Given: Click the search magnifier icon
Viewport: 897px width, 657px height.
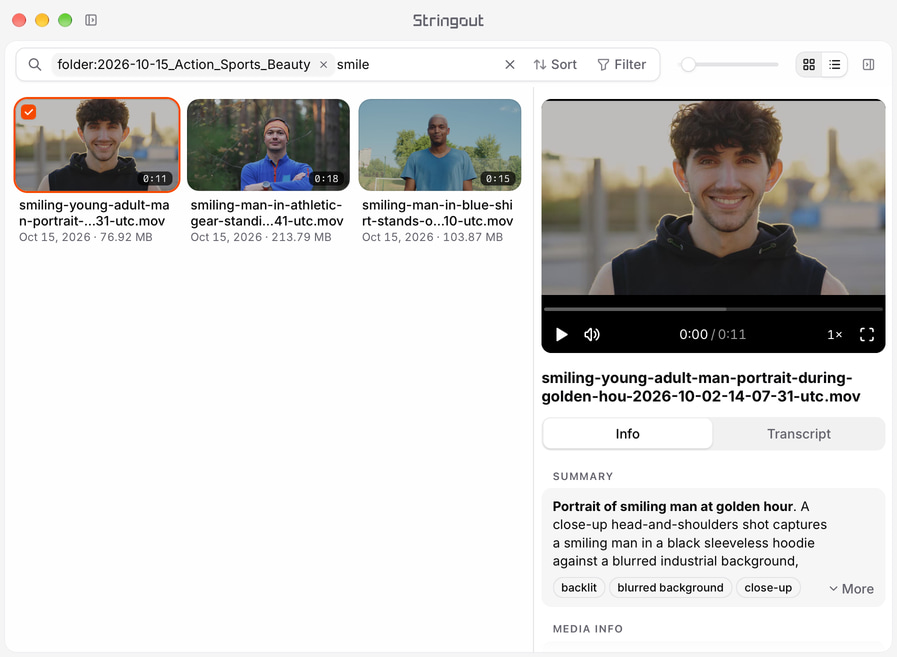Looking at the screenshot, I should 35,65.
